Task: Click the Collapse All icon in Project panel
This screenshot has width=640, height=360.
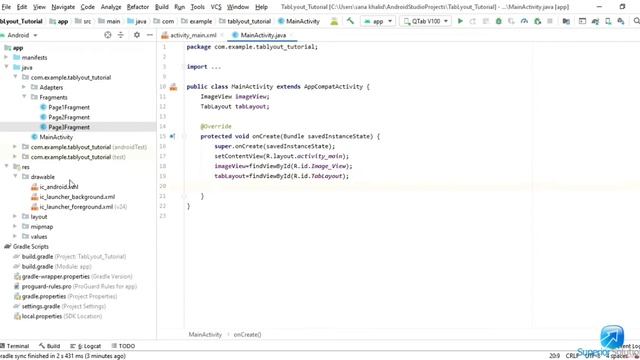Action: pyautogui.click(x=121, y=35)
